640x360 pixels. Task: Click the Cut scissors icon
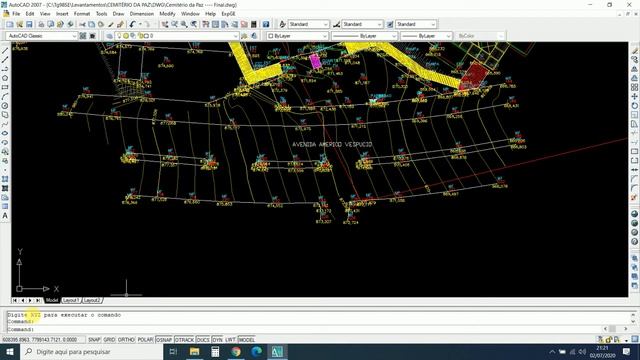click(x=82, y=24)
